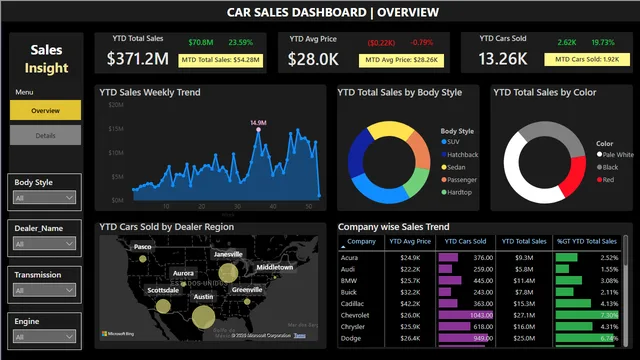
Task: Expand the Engine dropdown filter
Action: pyautogui.click(x=44, y=337)
